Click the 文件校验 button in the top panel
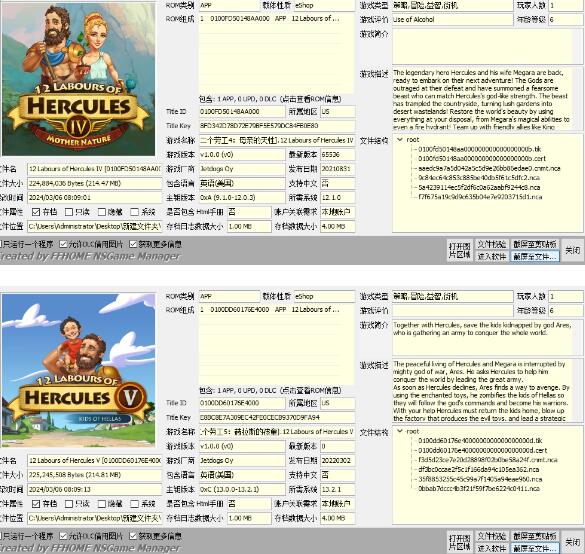This screenshot has width=585, height=554. coord(491,244)
